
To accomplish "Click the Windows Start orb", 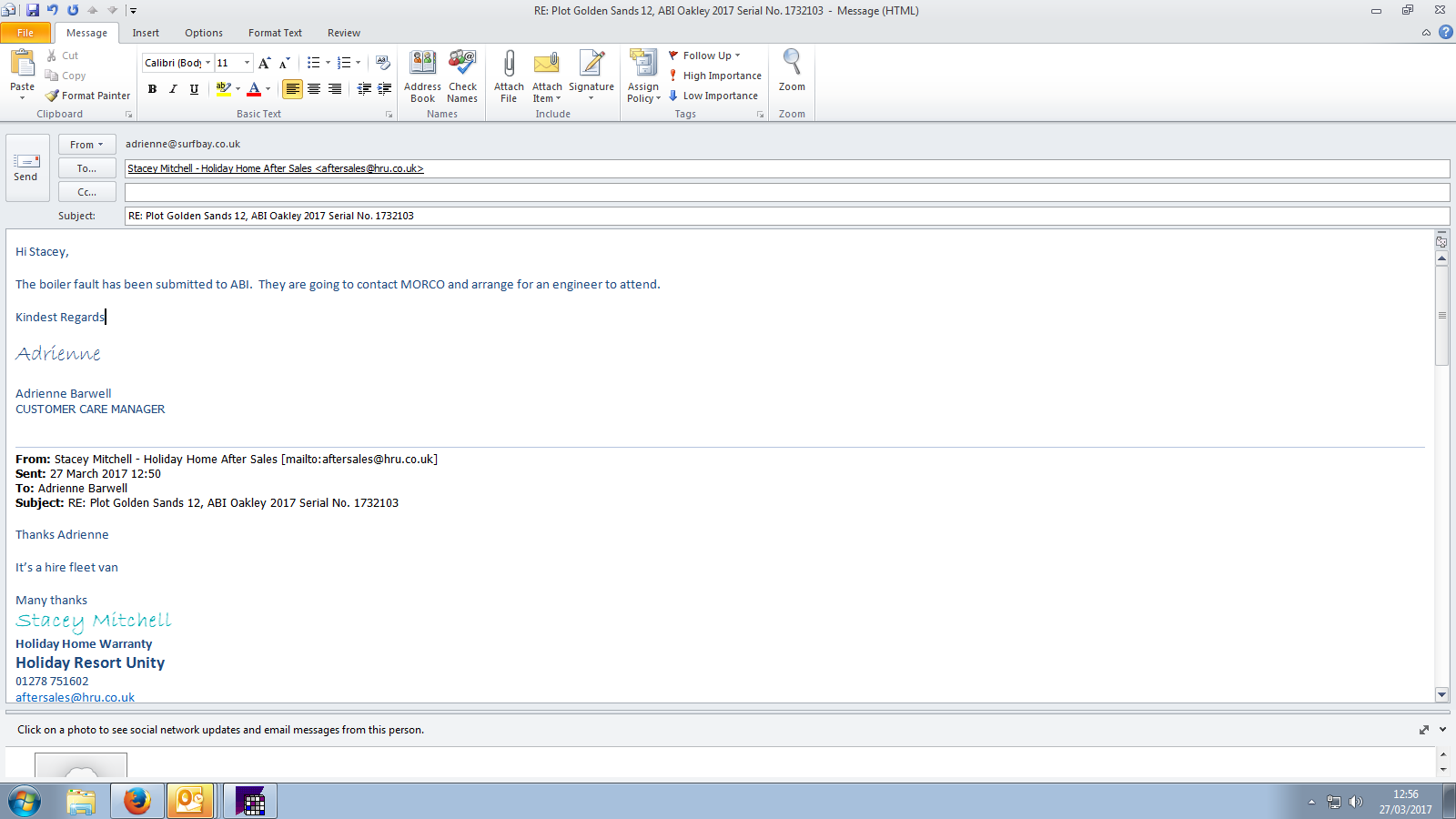I will pyautogui.click(x=25, y=802).
